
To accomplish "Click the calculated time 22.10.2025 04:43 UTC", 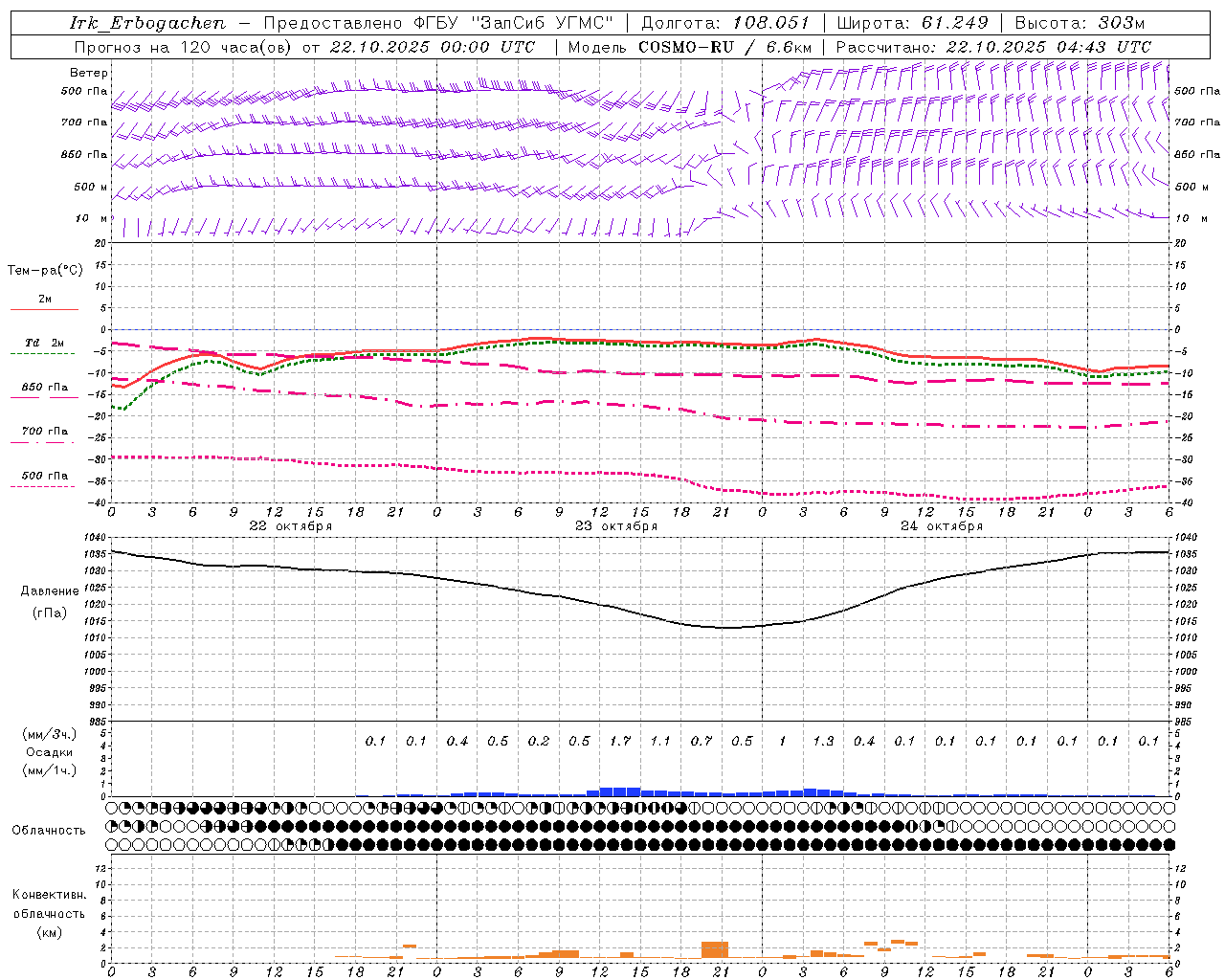I will point(1048,47).
